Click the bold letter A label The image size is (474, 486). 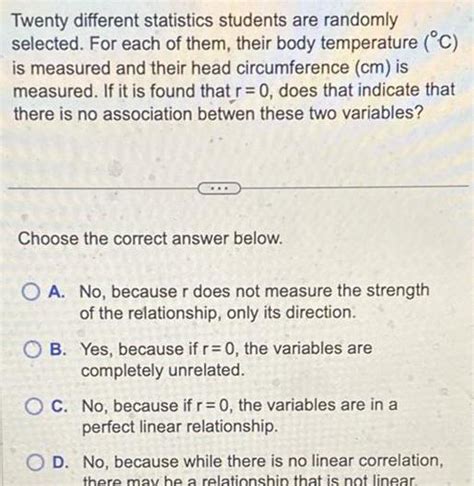[x=57, y=292]
